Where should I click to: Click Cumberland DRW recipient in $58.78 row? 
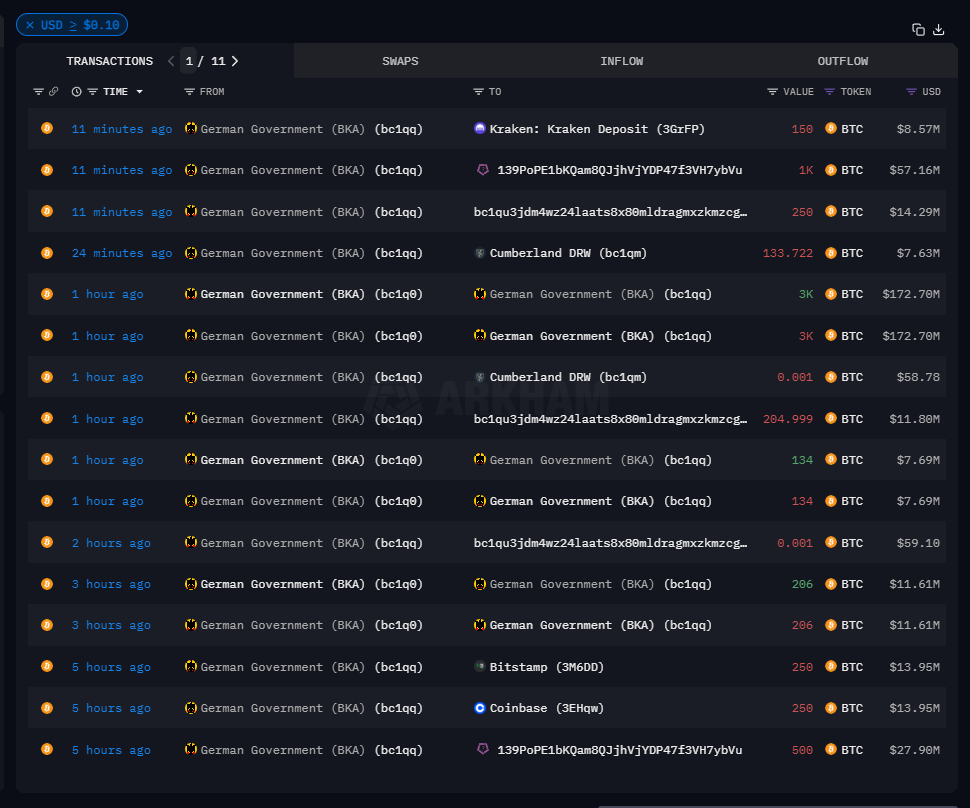[568, 377]
